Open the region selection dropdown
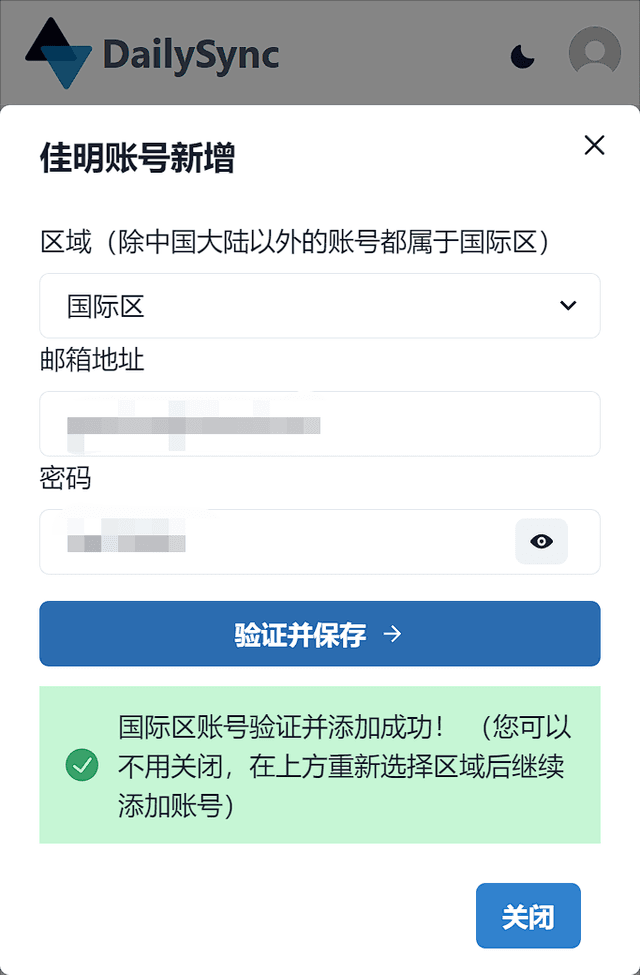640x975 pixels. coord(320,306)
